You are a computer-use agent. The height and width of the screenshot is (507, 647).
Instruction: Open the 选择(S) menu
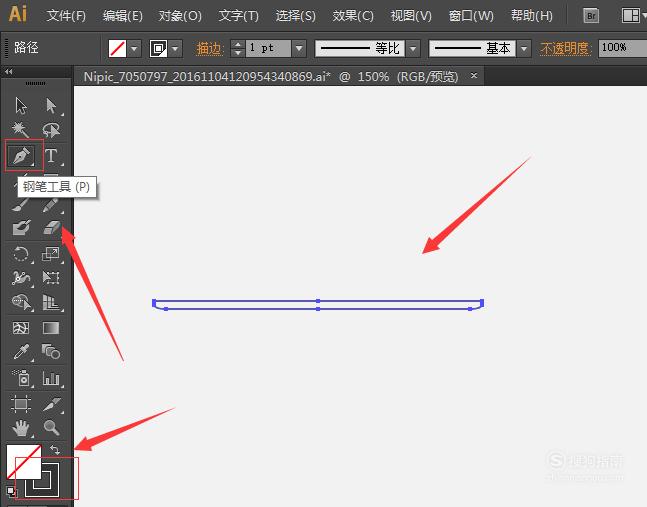pos(295,16)
